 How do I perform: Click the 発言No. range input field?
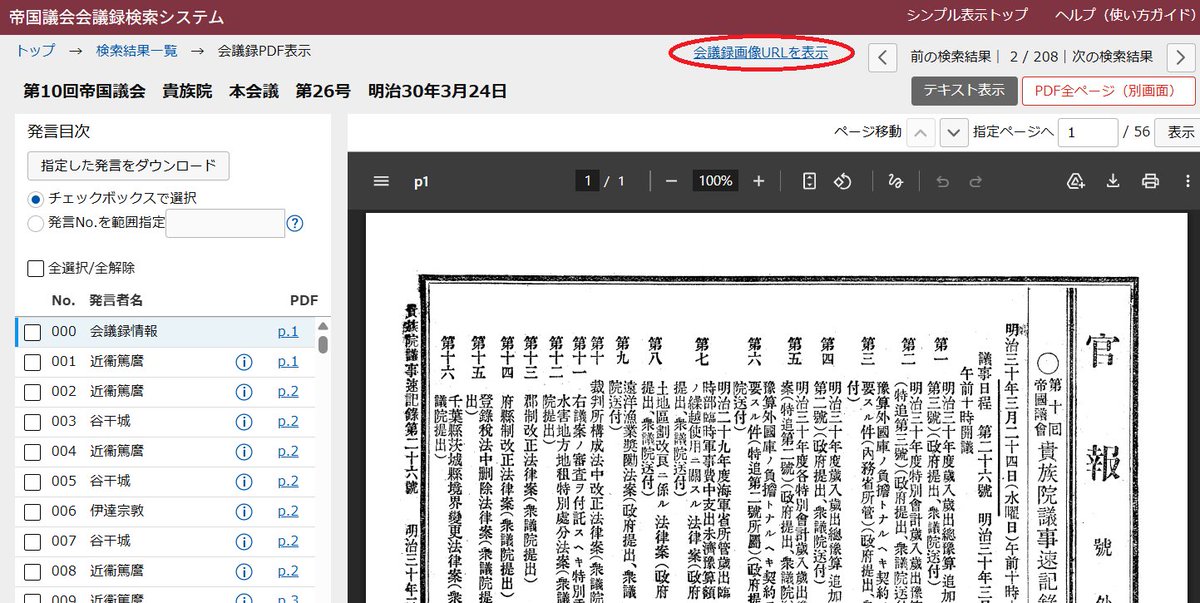click(x=225, y=223)
